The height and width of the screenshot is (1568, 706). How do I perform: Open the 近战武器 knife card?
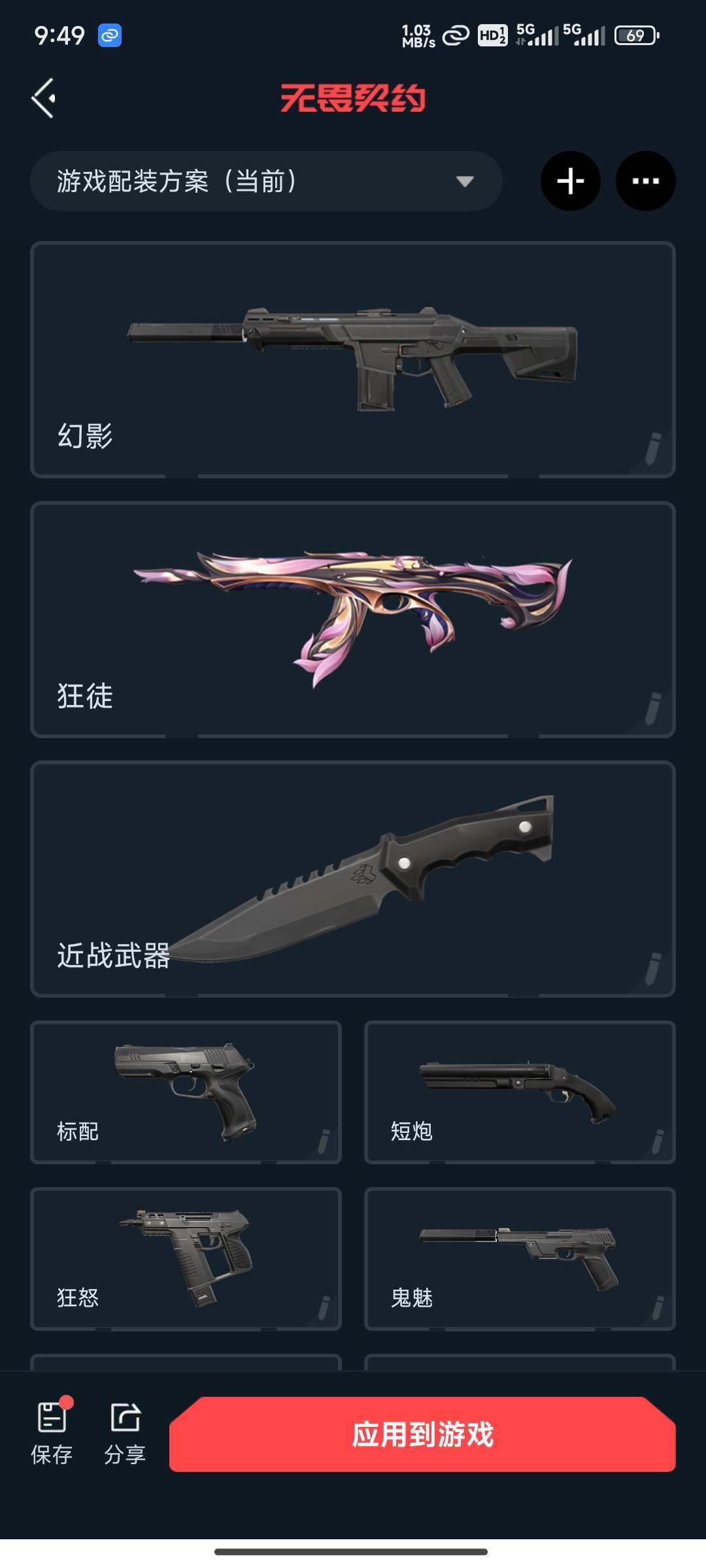(x=353, y=879)
